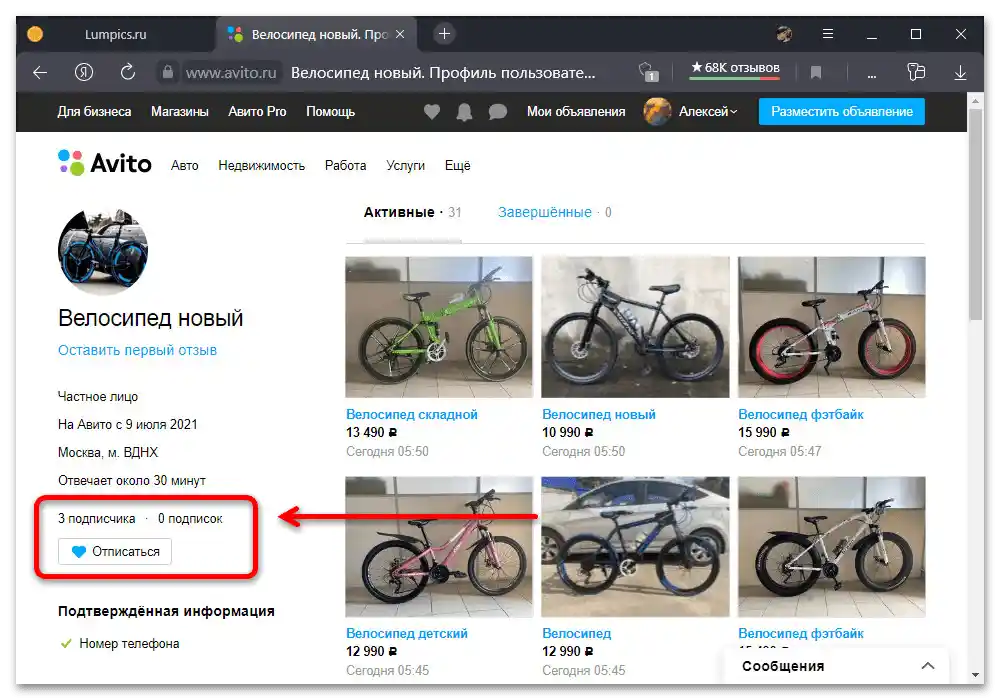Open the Yandex home icon in toolbar
Viewport: 1000px width, 700px height.
[84, 72]
